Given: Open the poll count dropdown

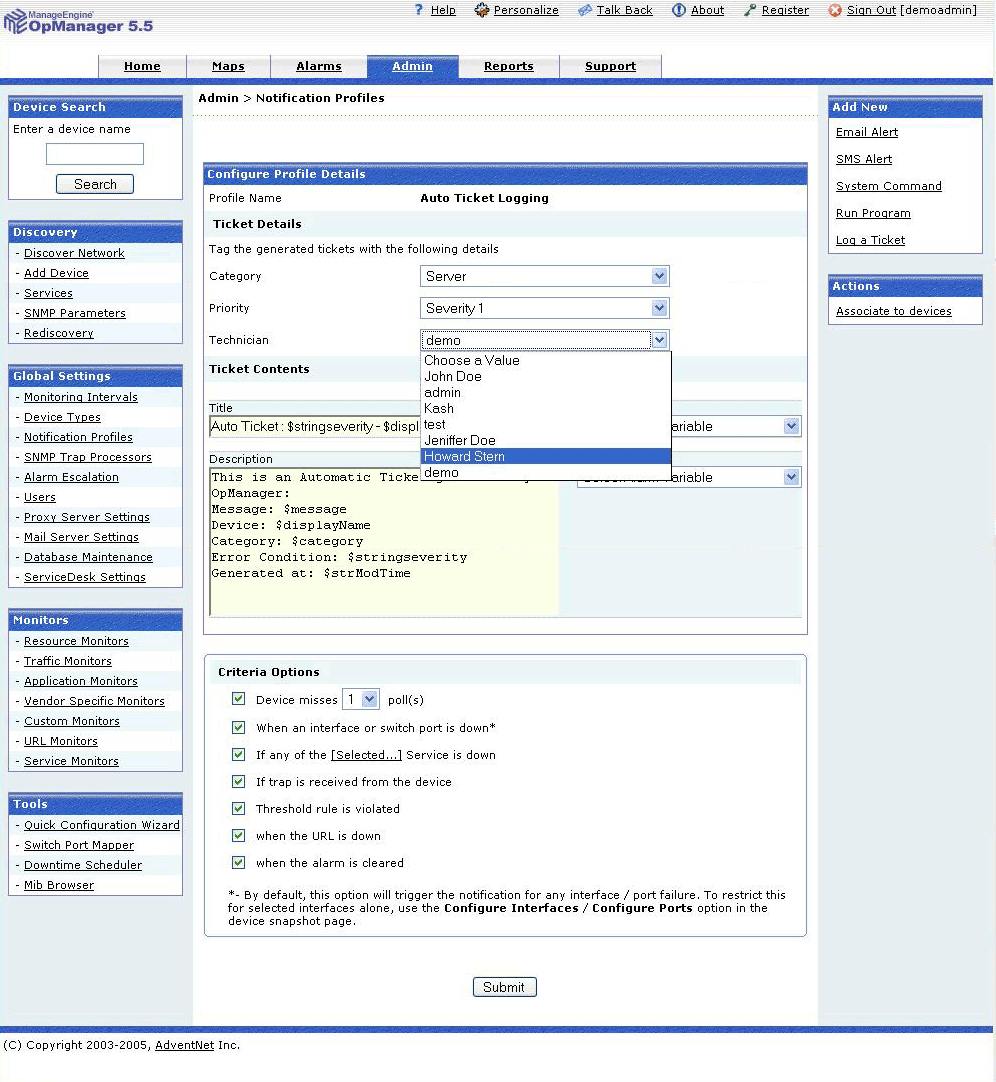Looking at the screenshot, I should pyautogui.click(x=361, y=699).
